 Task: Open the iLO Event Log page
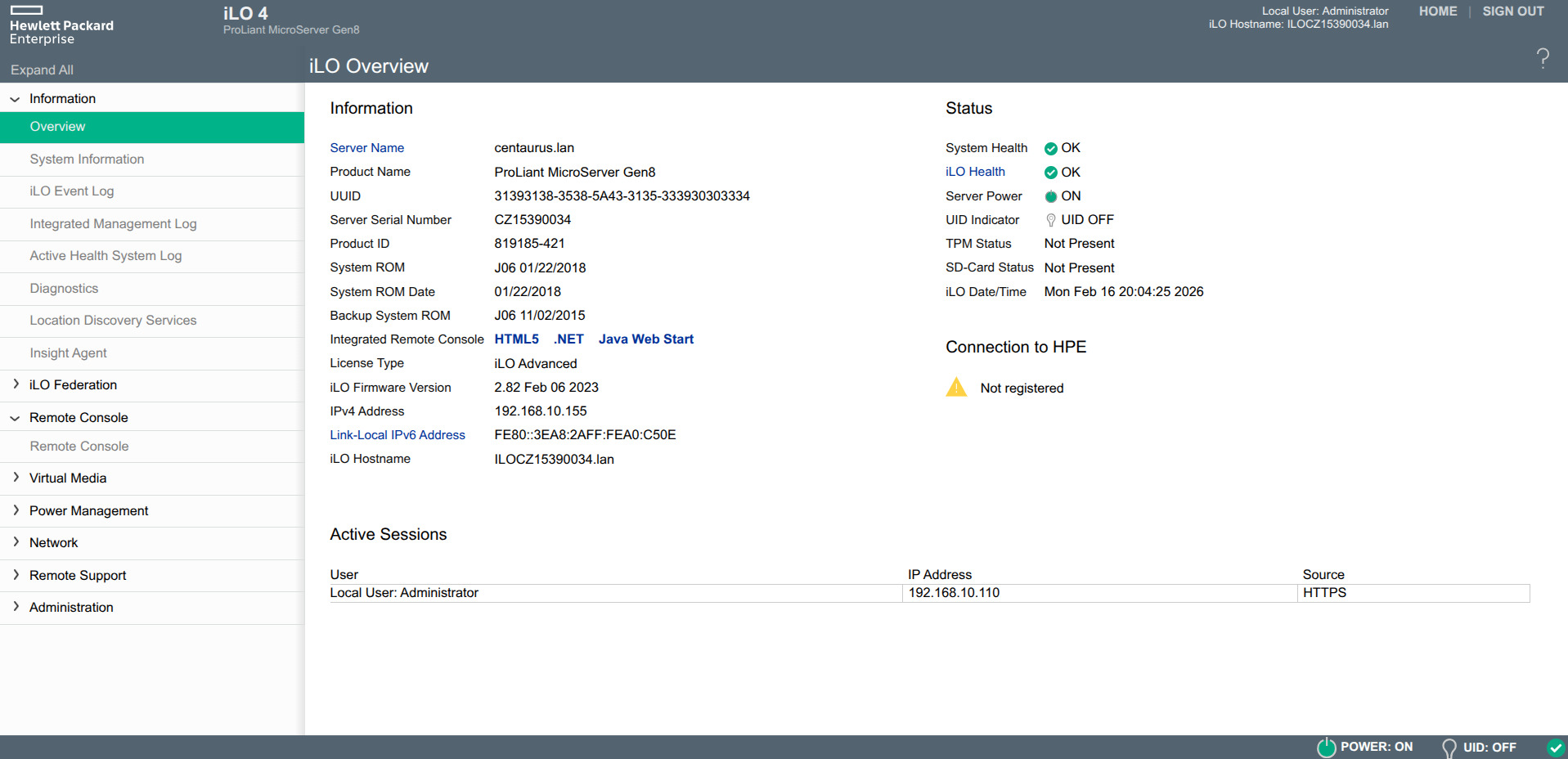coord(72,191)
